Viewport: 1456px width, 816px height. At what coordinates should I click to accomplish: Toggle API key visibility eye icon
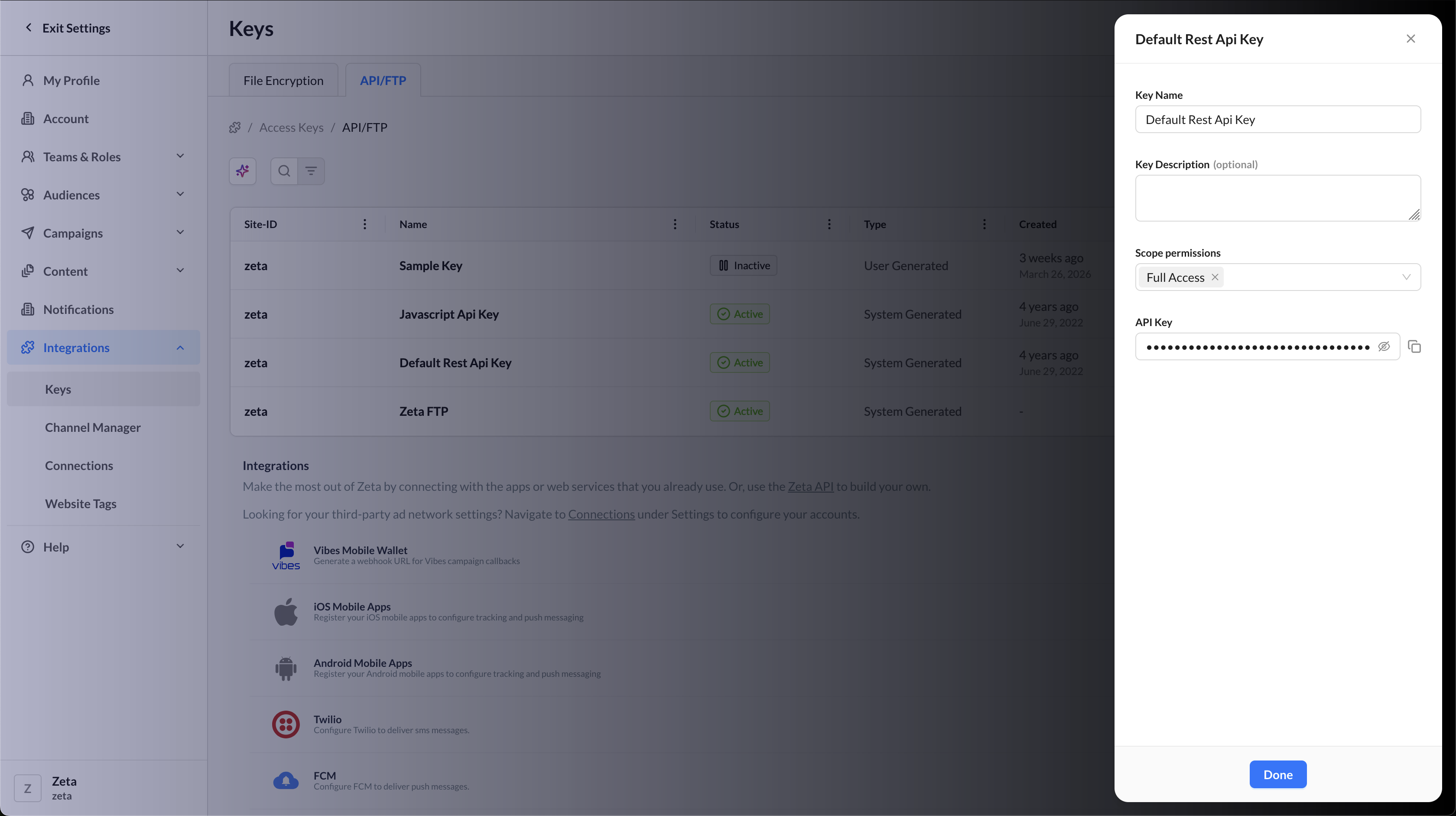click(x=1384, y=346)
